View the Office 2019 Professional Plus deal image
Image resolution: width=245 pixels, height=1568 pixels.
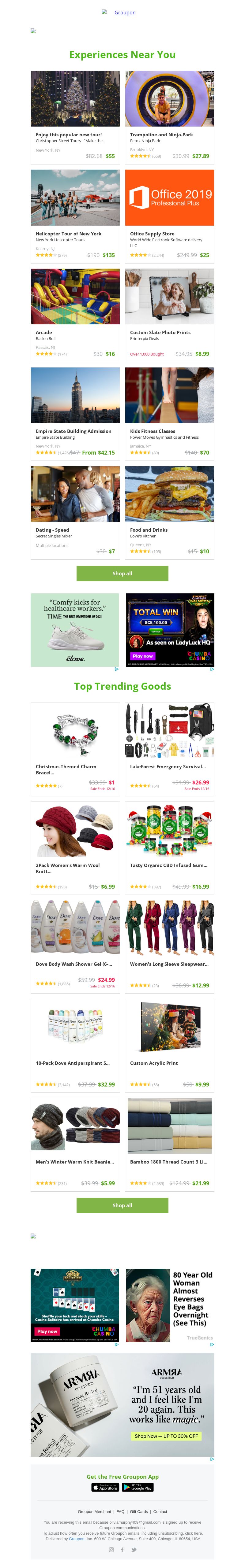169,197
